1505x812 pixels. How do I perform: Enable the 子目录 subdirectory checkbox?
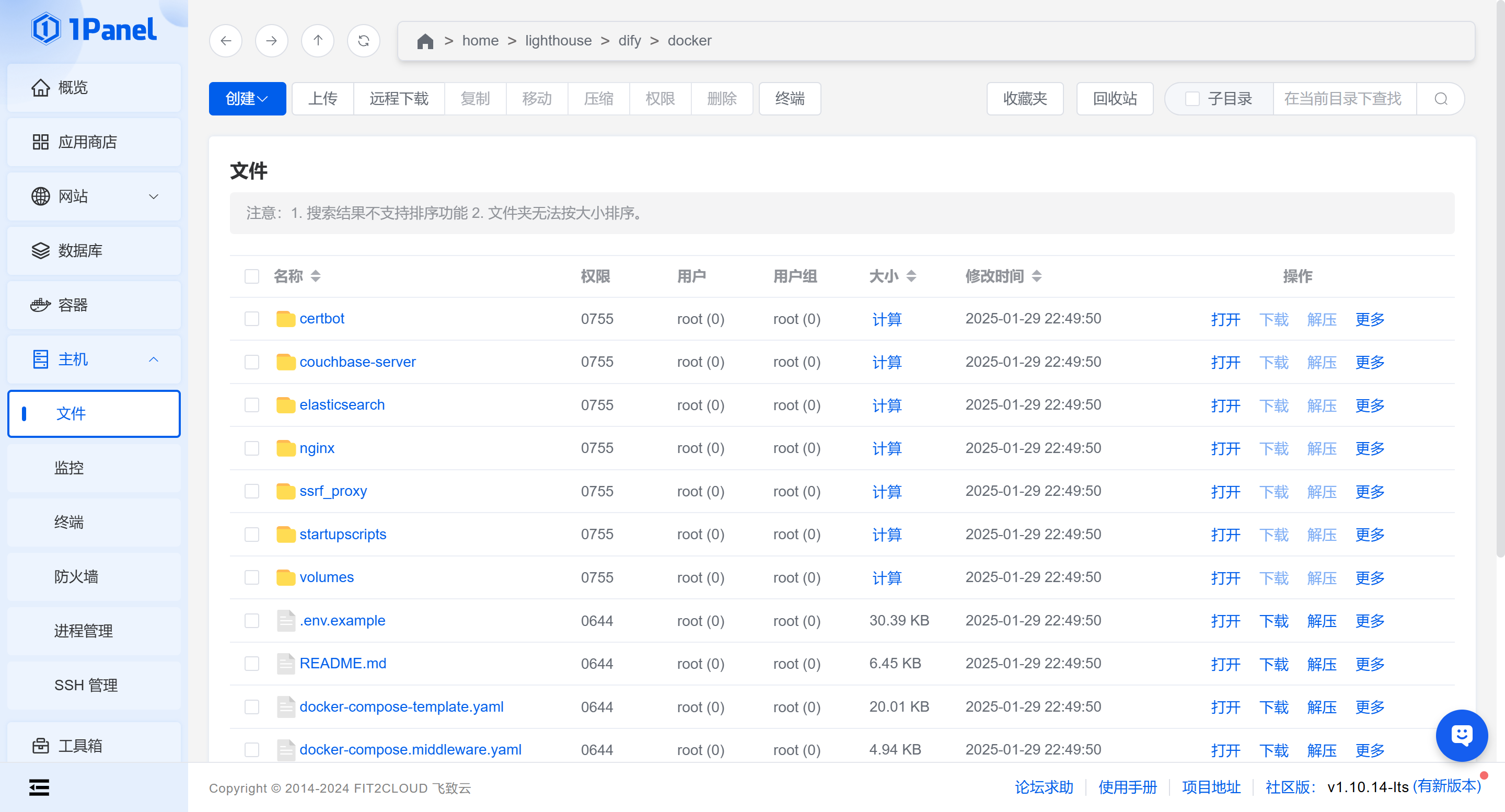click(x=1193, y=99)
